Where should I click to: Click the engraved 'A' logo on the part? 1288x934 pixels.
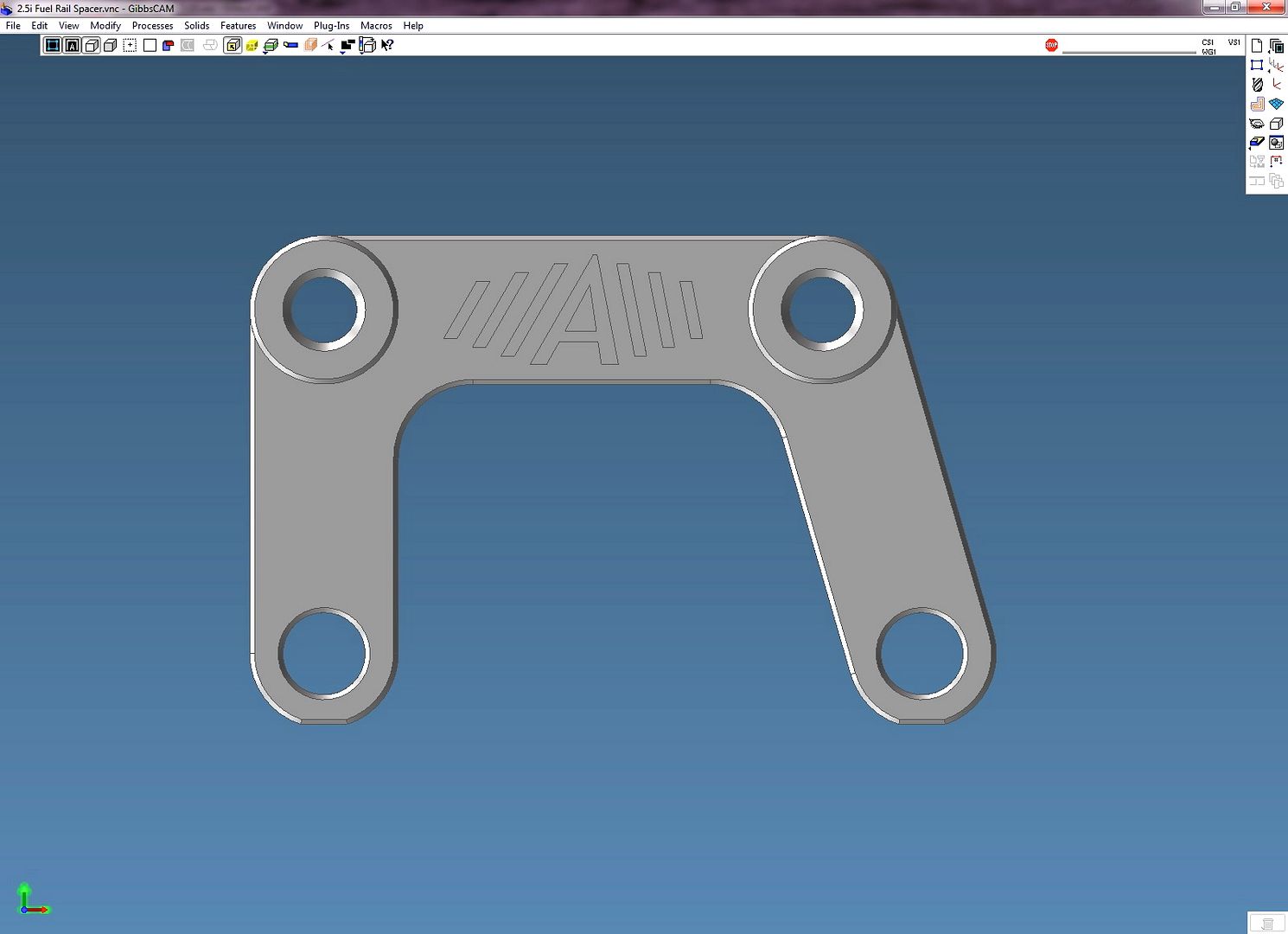coord(575,310)
